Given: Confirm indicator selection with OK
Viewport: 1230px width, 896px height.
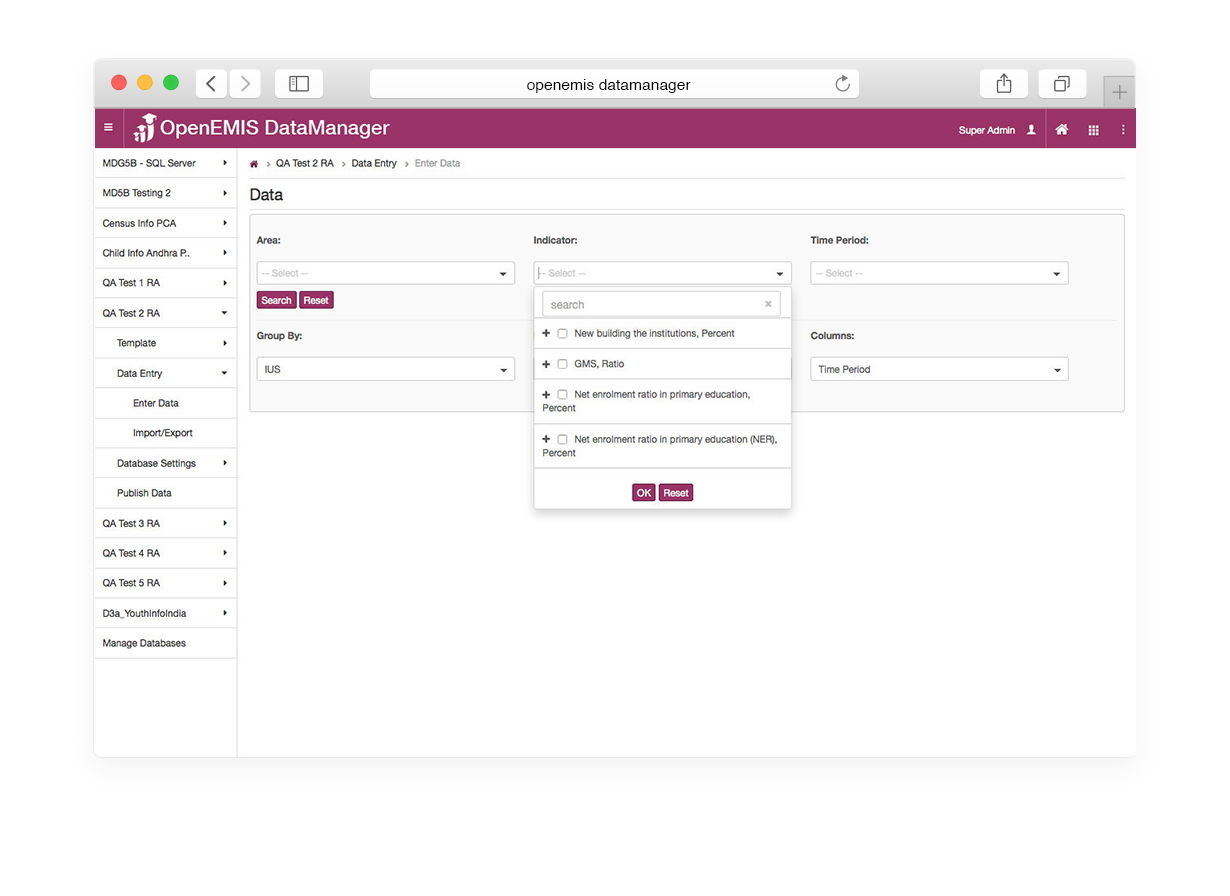Looking at the screenshot, I should click(644, 493).
